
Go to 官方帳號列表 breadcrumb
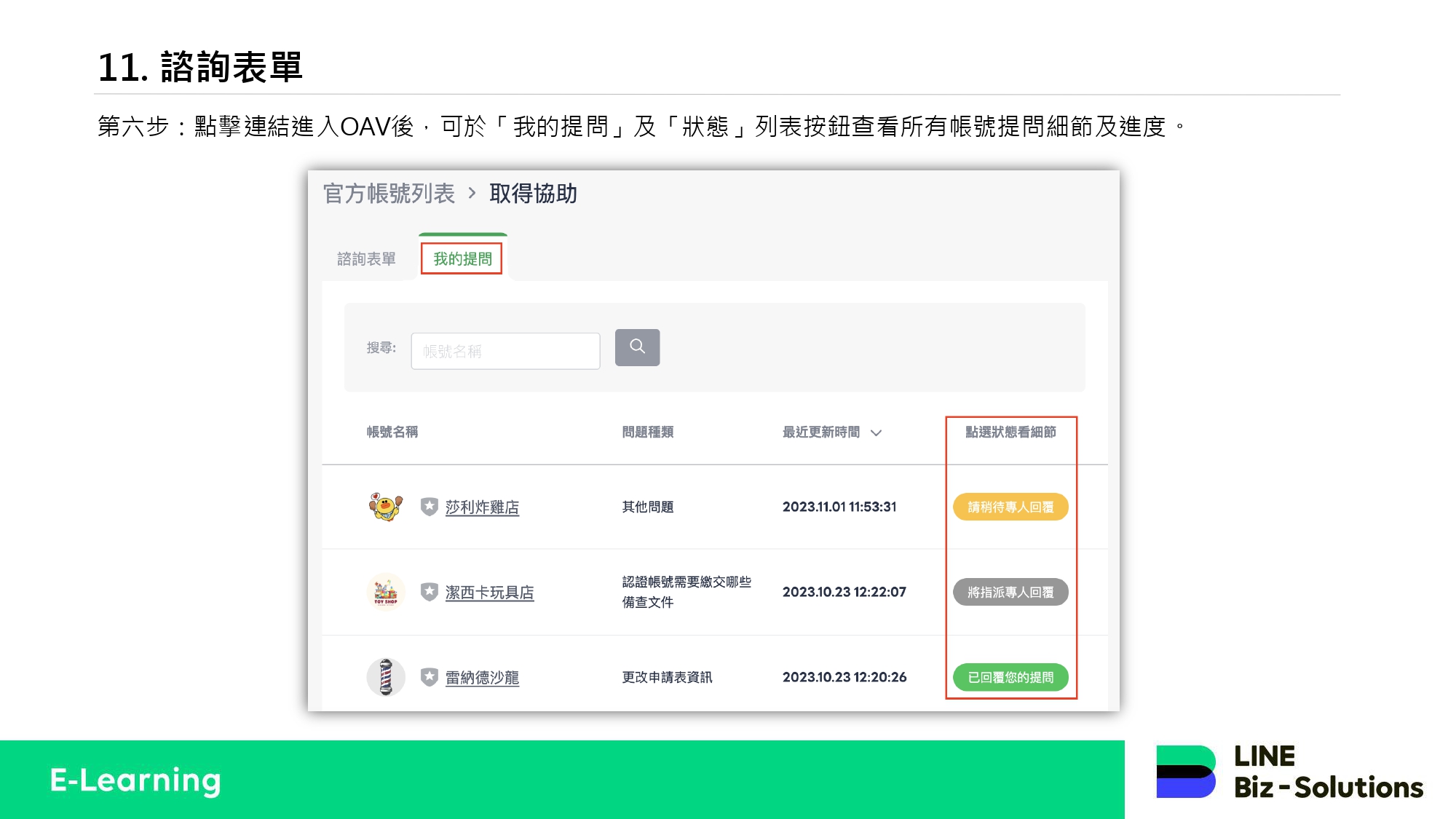pyautogui.click(x=389, y=193)
